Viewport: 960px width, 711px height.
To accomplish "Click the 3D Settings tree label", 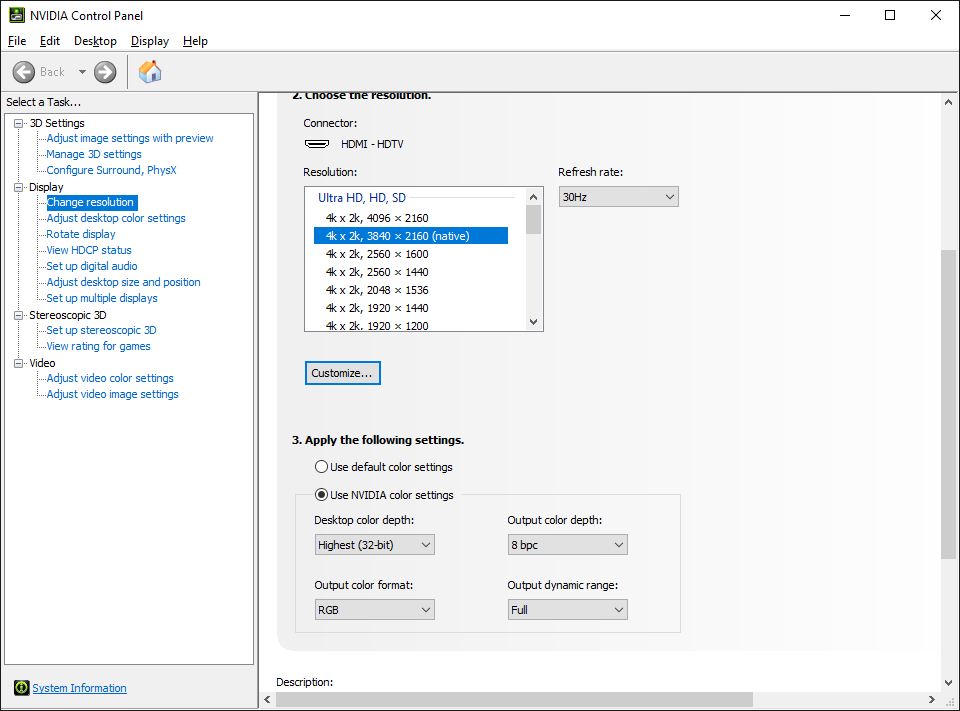I will click(x=57, y=123).
